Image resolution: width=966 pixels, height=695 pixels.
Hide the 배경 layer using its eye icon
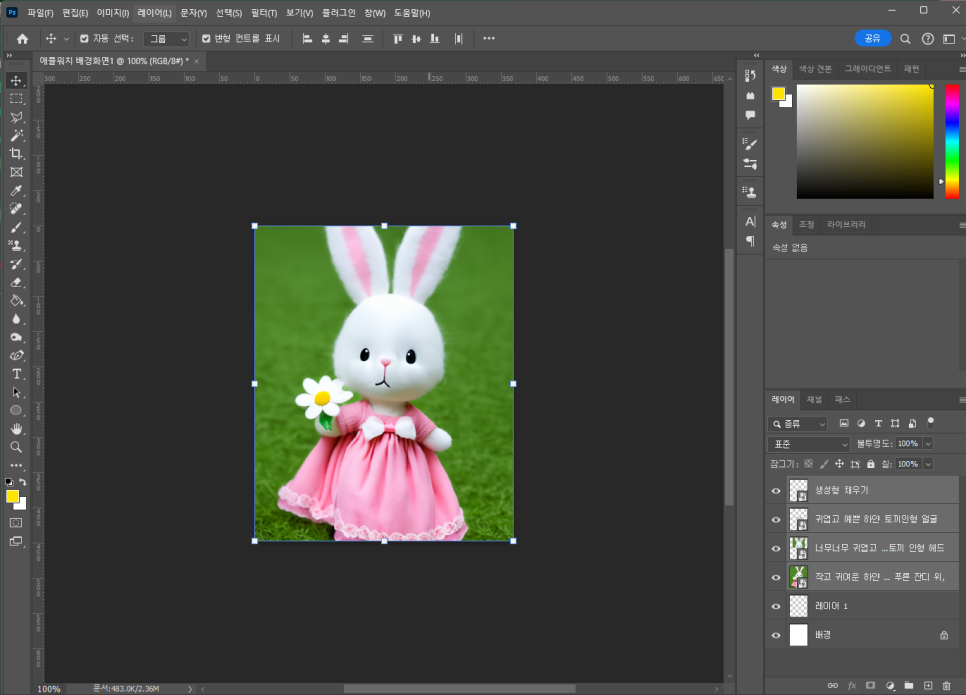(776, 635)
